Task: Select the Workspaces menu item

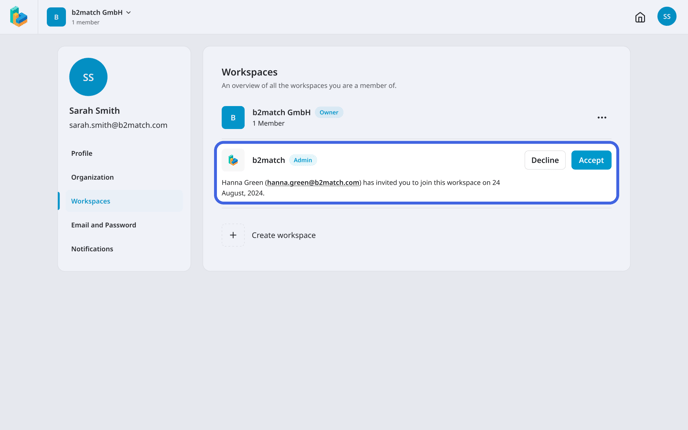Action: (x=124, y=201)
